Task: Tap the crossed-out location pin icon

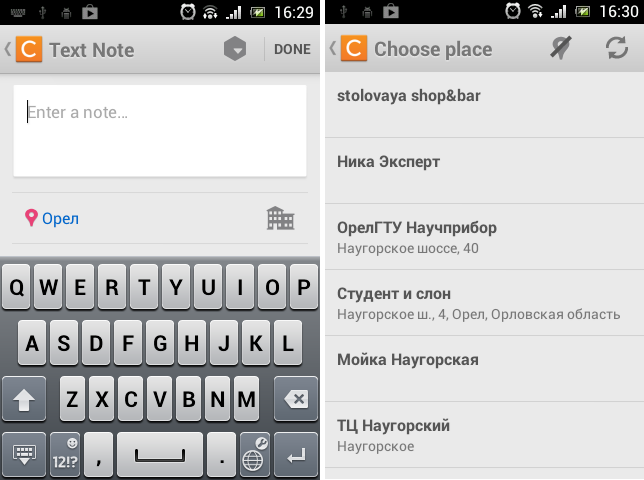Action: tap(561, 48)
